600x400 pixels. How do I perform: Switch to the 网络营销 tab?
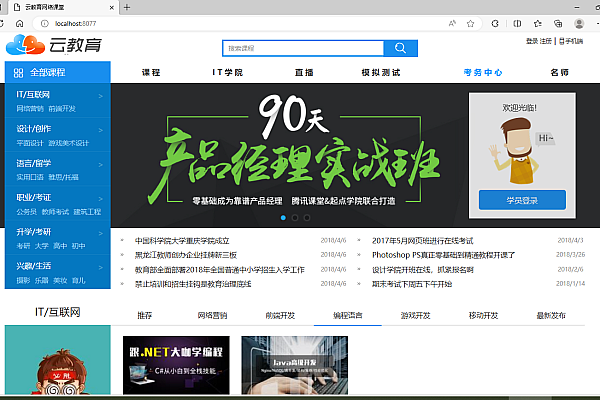(212, 315)
